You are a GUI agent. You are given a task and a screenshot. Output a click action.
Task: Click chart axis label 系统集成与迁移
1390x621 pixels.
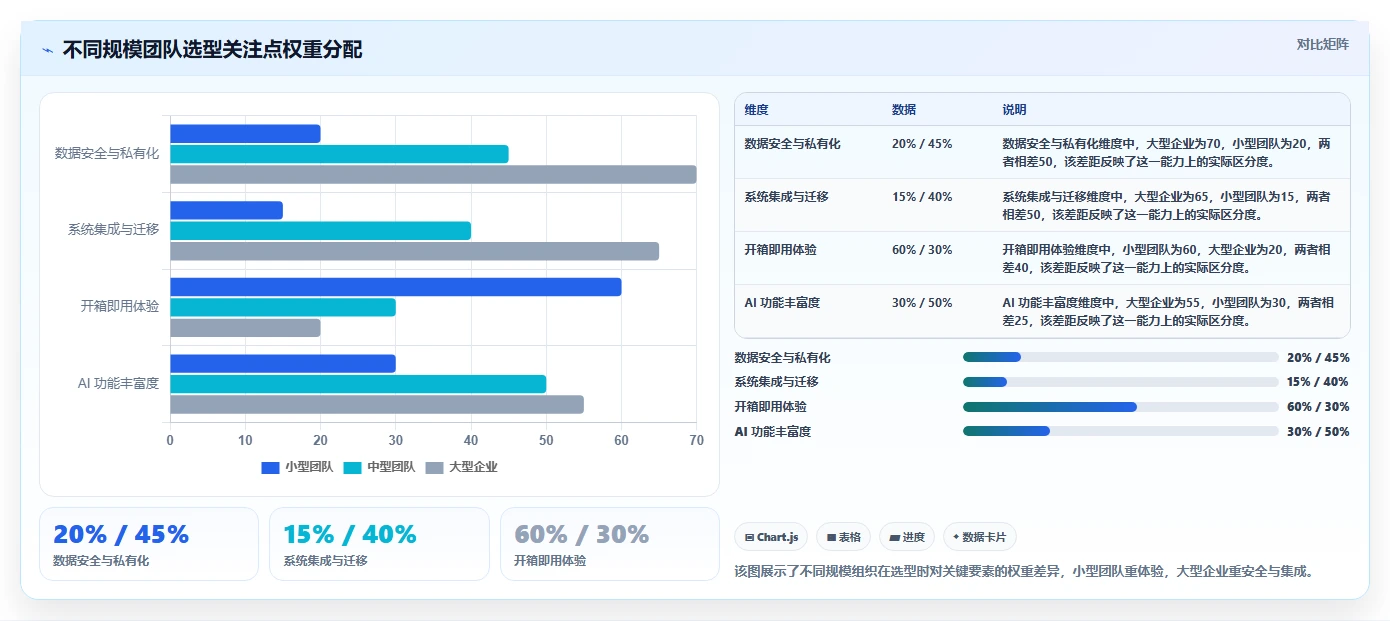[114, 230]
